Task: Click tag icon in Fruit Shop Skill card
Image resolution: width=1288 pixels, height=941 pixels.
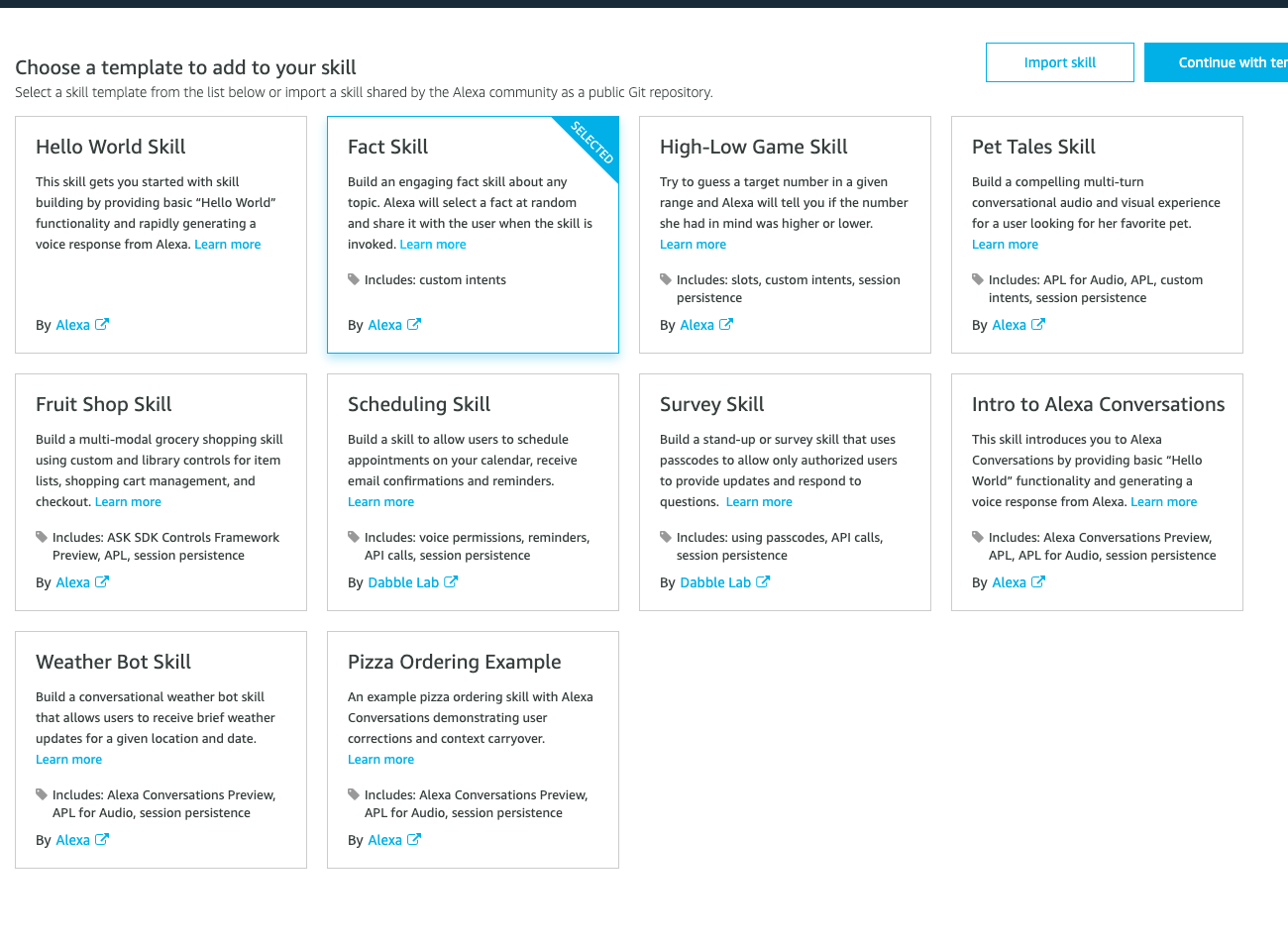Action: 42,537
